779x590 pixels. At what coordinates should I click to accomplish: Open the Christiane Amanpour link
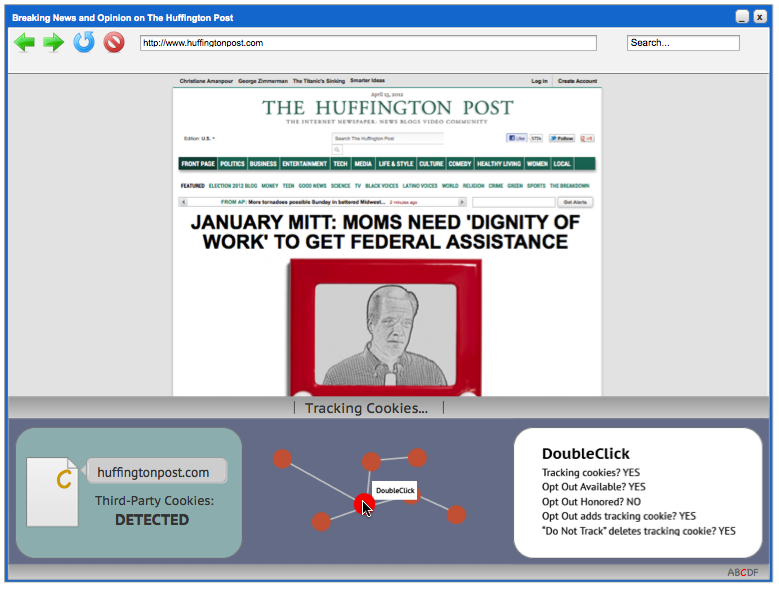(206, 81)
